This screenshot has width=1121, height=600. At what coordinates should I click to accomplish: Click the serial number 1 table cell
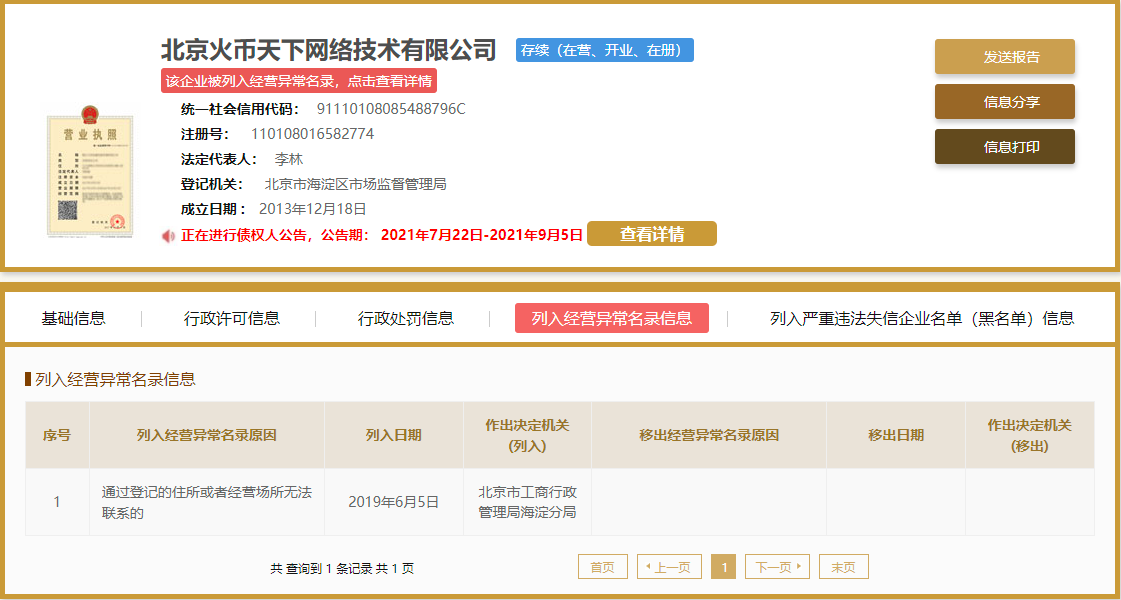[x=57, y=502]
